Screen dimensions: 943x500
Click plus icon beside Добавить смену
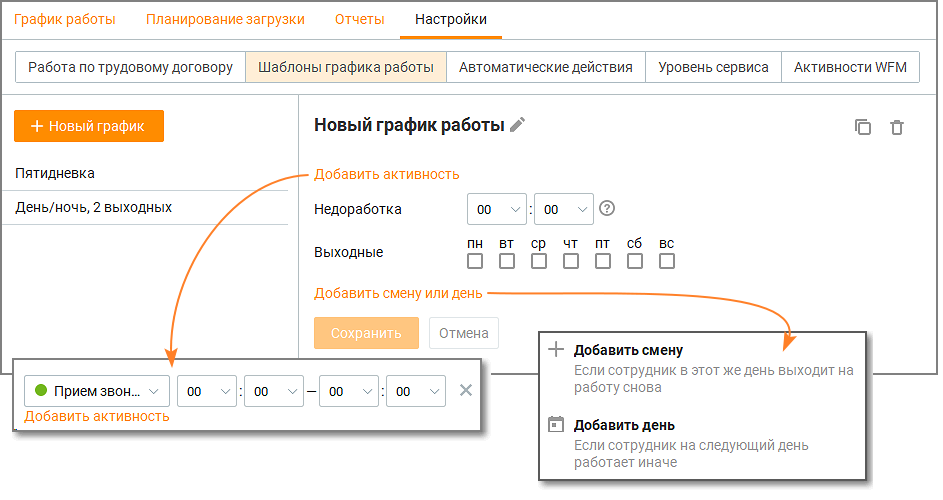coord(556,350)
